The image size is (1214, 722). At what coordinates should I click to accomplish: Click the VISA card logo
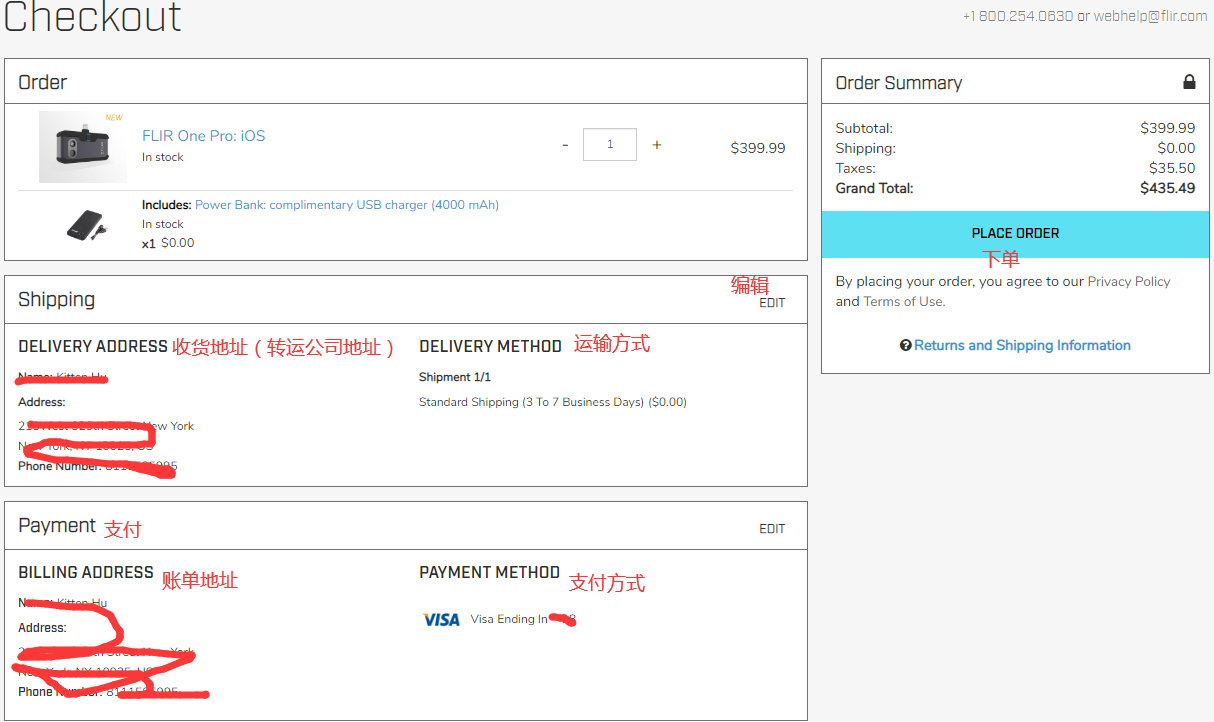(441, 620)
